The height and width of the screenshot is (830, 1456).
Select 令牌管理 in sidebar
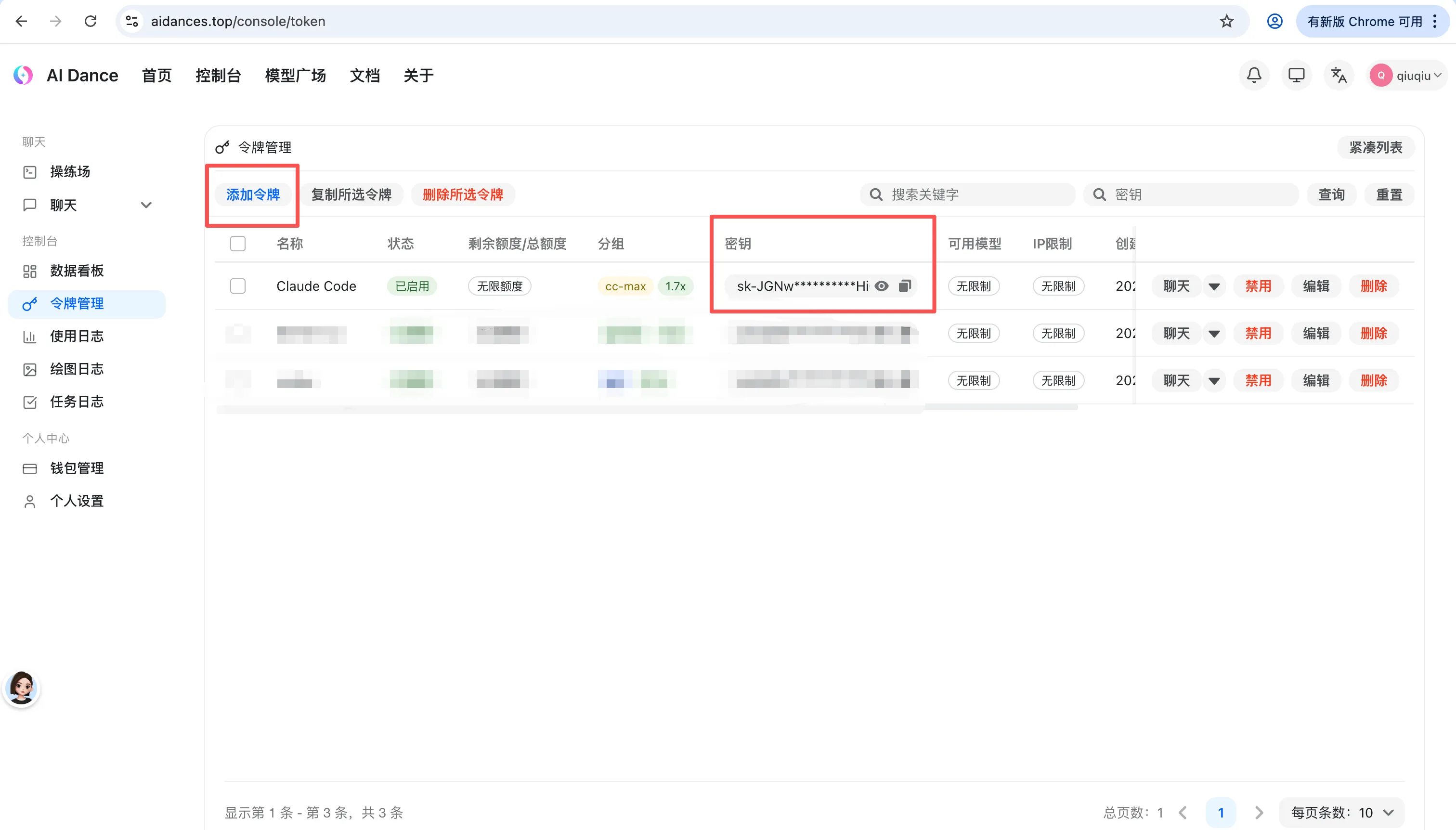click(87, 303)
